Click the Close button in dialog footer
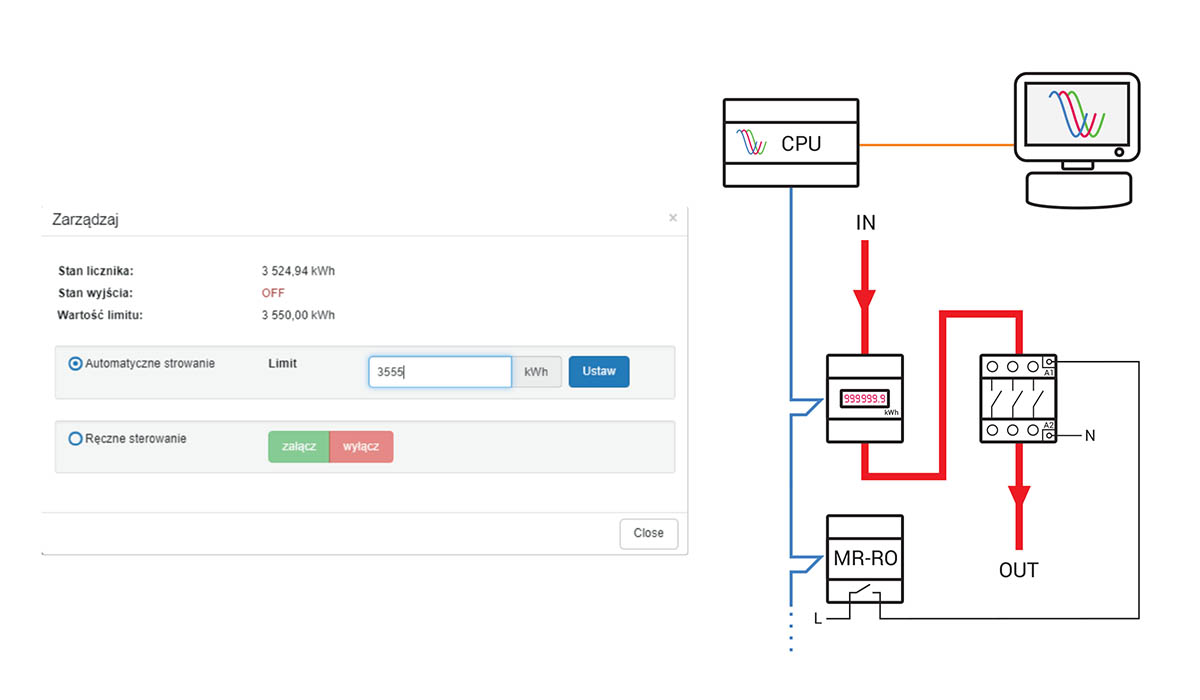 pyautogui.click(x=648, y=533)
